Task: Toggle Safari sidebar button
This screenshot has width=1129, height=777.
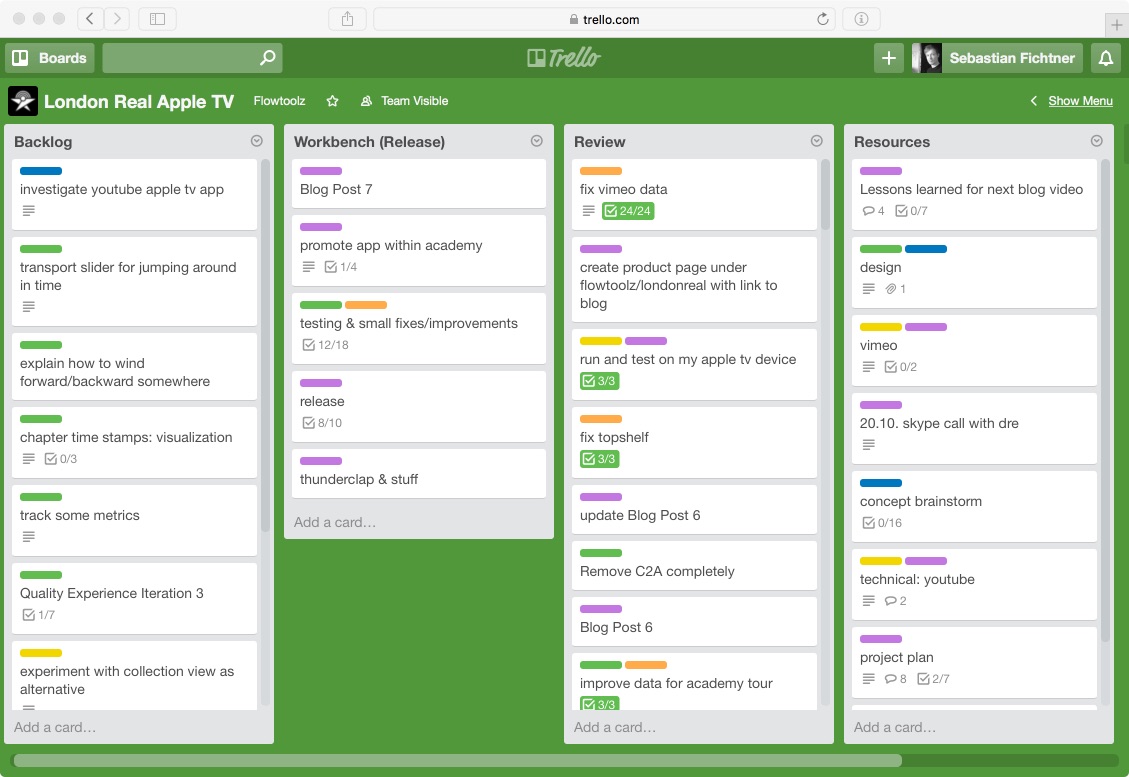Action: (157, 19)
